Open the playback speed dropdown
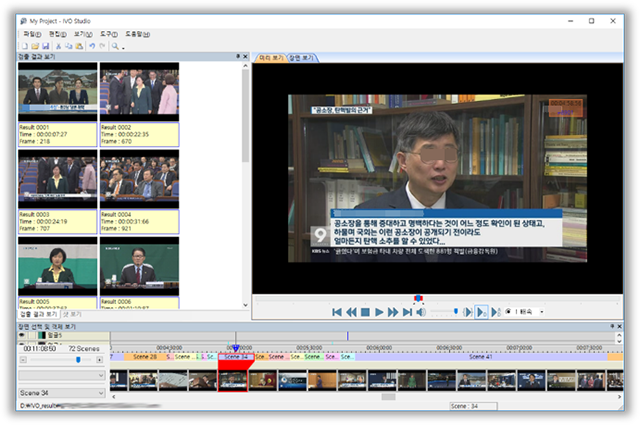 pyautogui.click(x=541, y=312)
